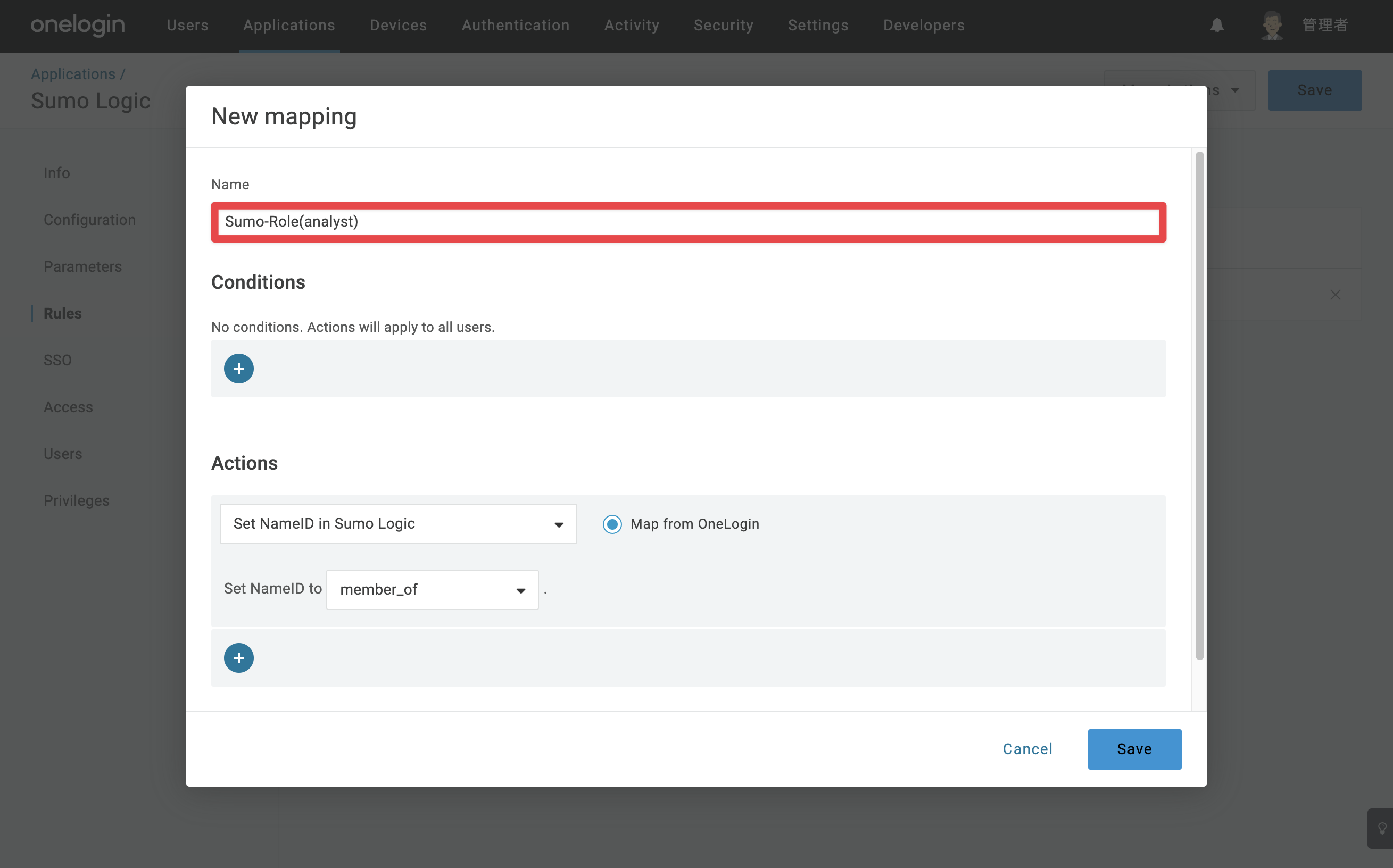Add a new action with plus button
The height and width of the screenshot is (868, 1393).
pyautogui.click(x=239, y=658)
